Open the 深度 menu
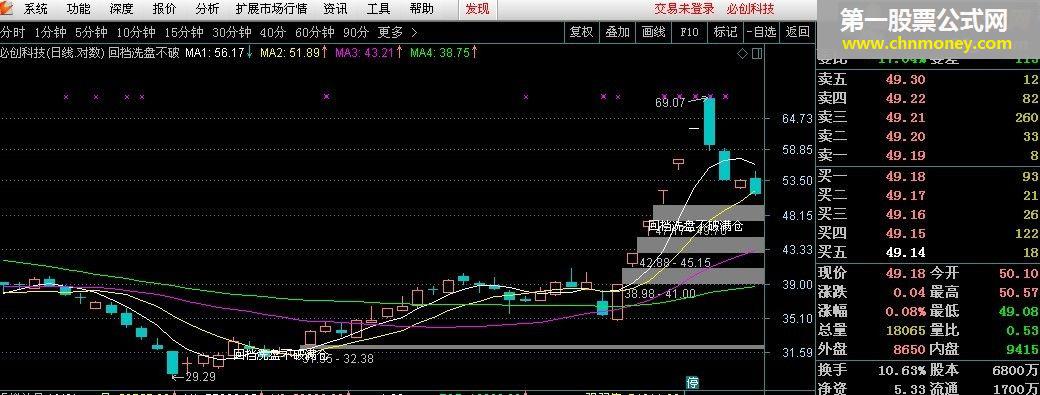1040x395 pixels. pyautogui.click(x=121, y=9)
